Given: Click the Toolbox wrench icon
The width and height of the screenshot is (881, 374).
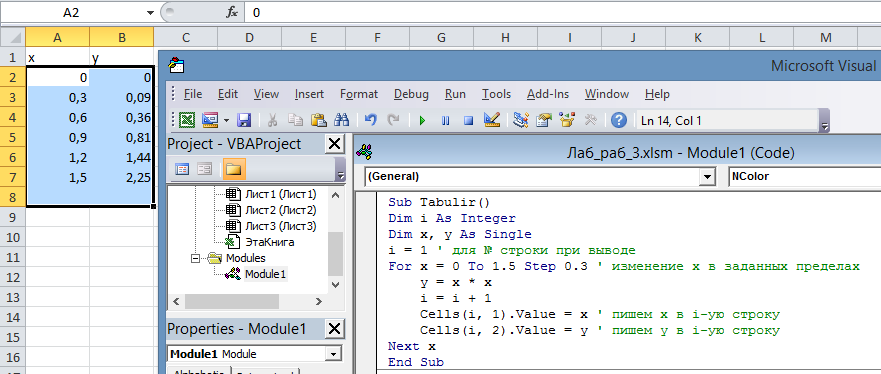Looking at the screenshot, I should 590,120.
